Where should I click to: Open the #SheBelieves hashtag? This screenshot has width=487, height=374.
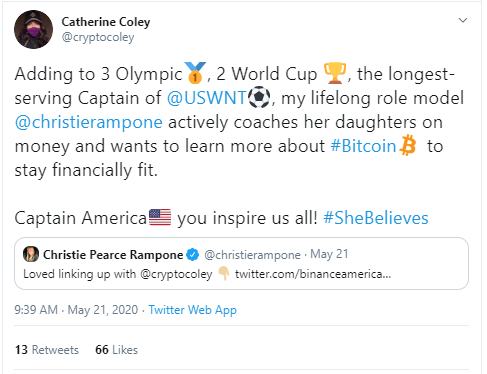(376, 218)
